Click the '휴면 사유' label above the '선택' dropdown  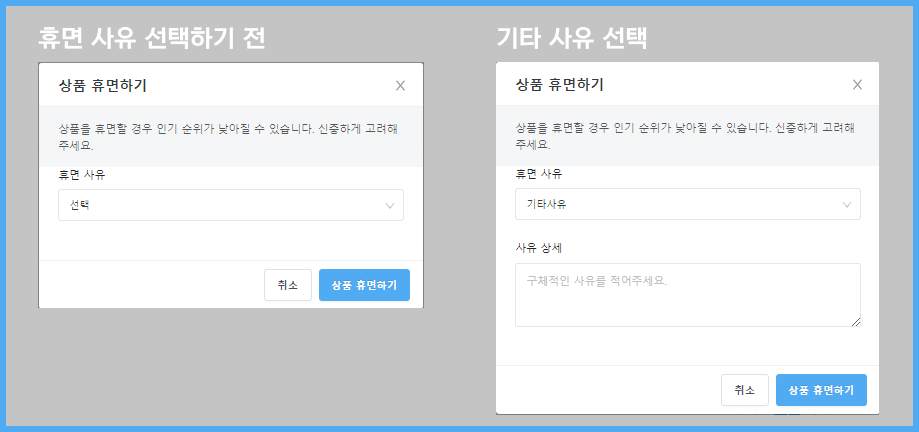pyautogui.click(x=81, y=175)
